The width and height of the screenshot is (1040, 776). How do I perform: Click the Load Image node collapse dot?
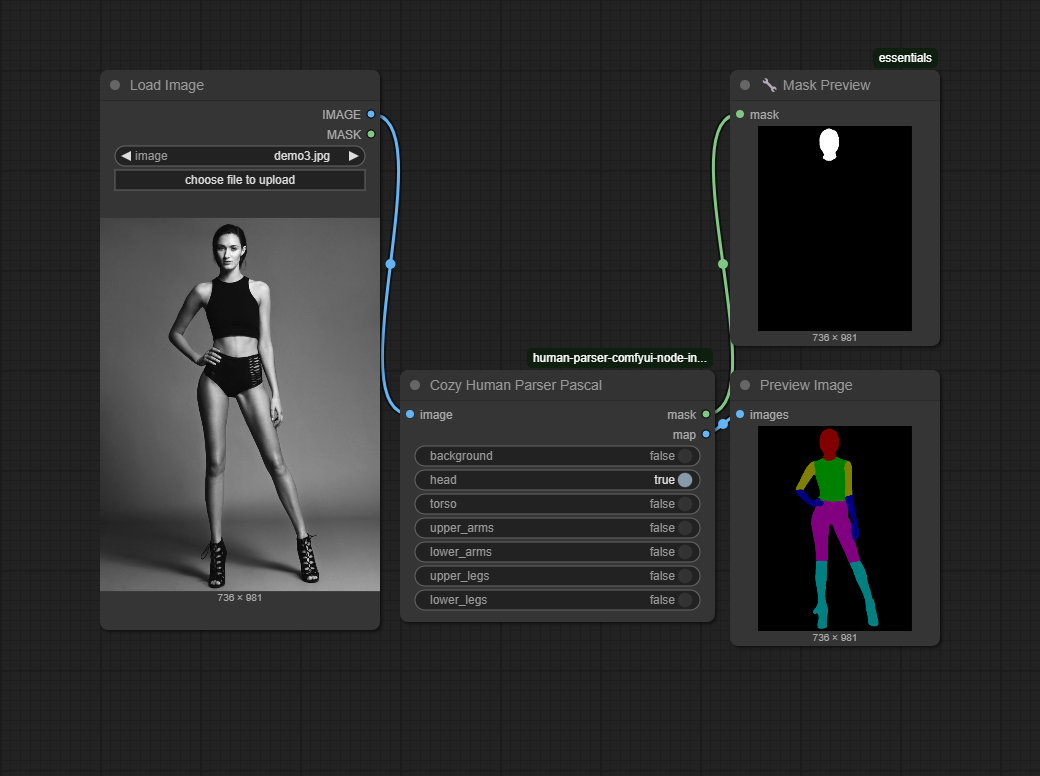(x=115, y=86)
